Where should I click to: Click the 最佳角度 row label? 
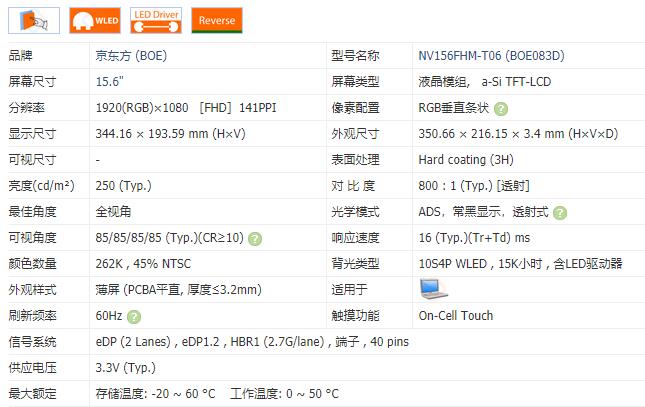[x=32, y=212]
